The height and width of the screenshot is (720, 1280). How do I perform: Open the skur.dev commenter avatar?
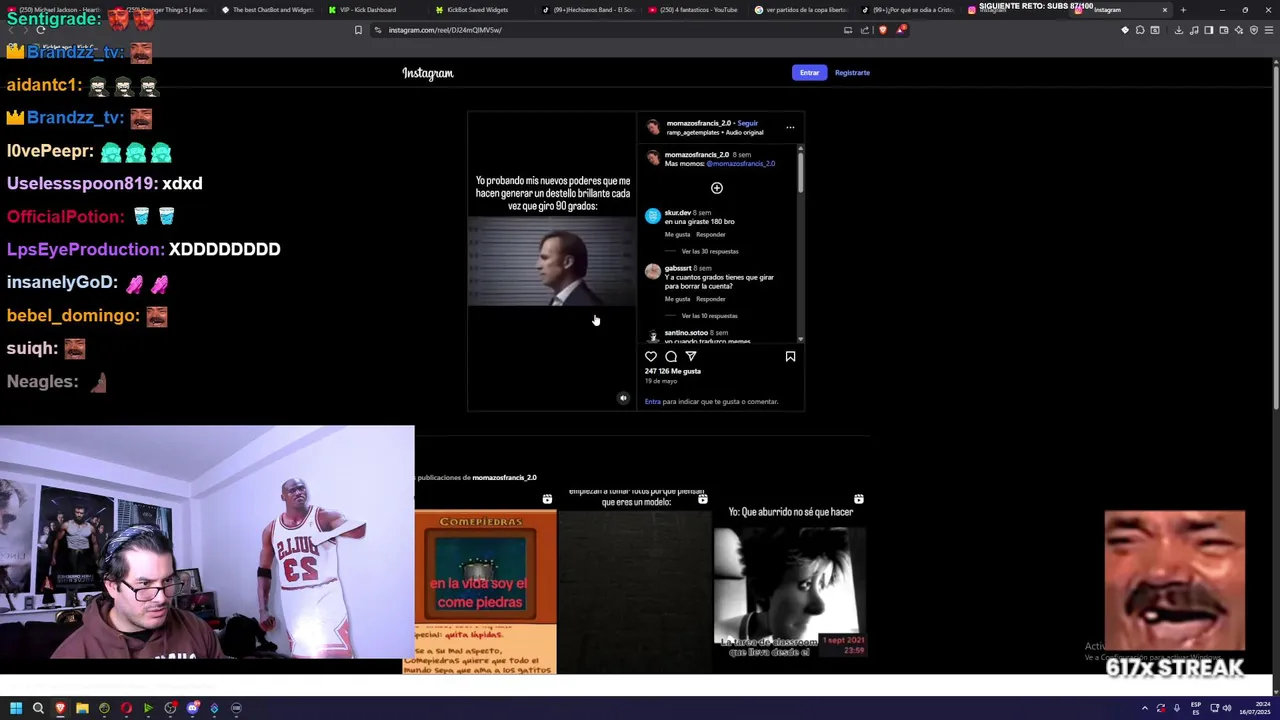click(x=653, y=216)
